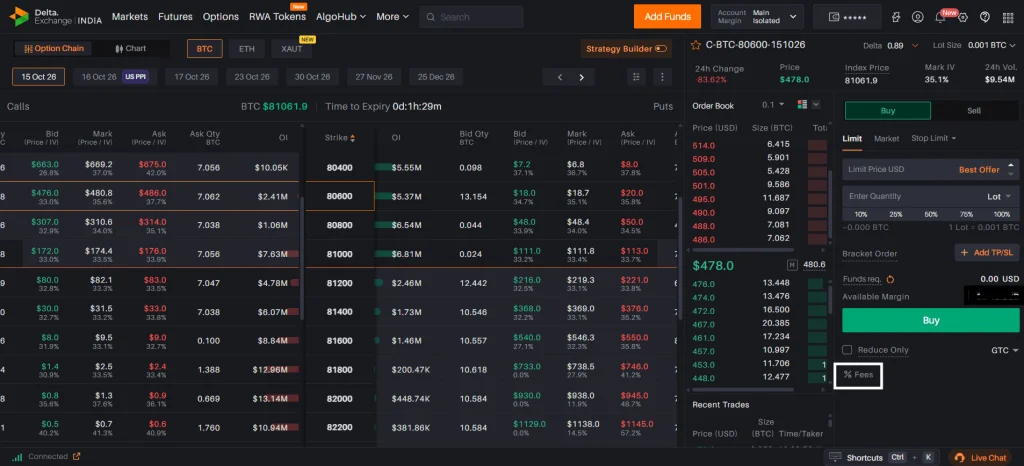Screen dimensions: 1024x466
Task: Open the help question-mark icon
Action: (985, 17)
